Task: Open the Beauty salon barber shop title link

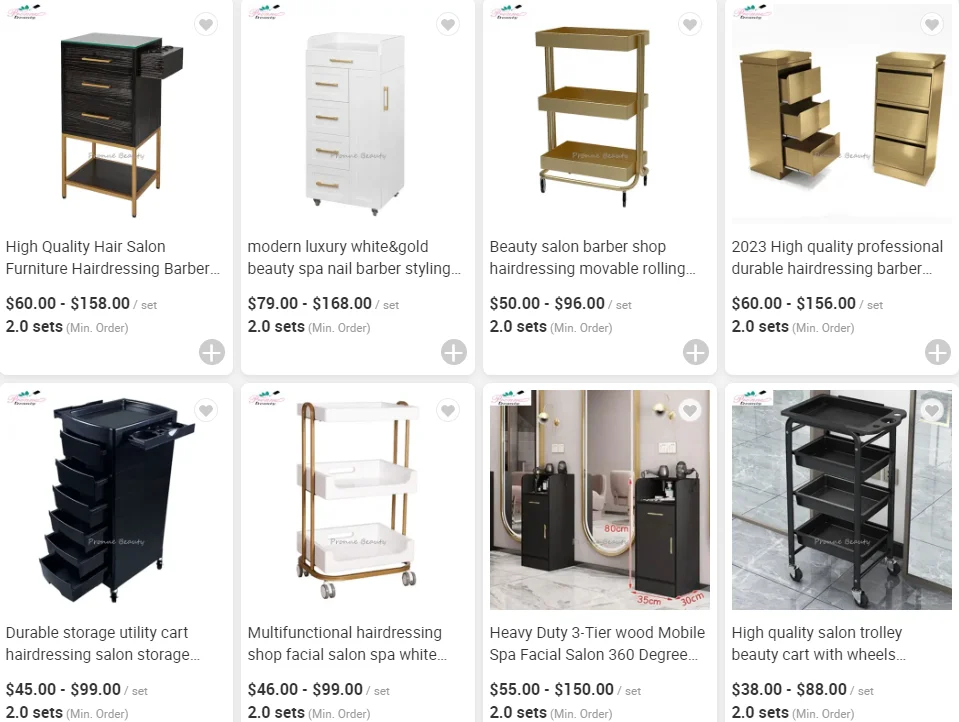Action: 592,258
